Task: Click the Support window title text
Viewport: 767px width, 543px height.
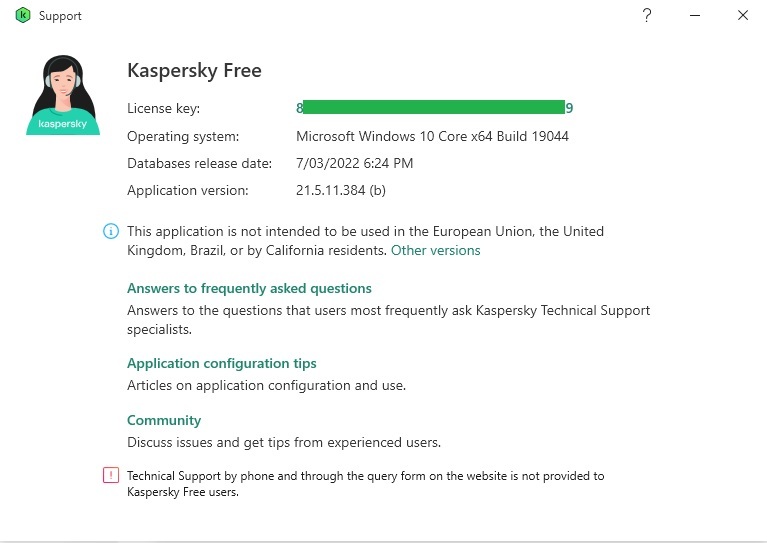Action: pyautogui.click(x=60, y=16)
